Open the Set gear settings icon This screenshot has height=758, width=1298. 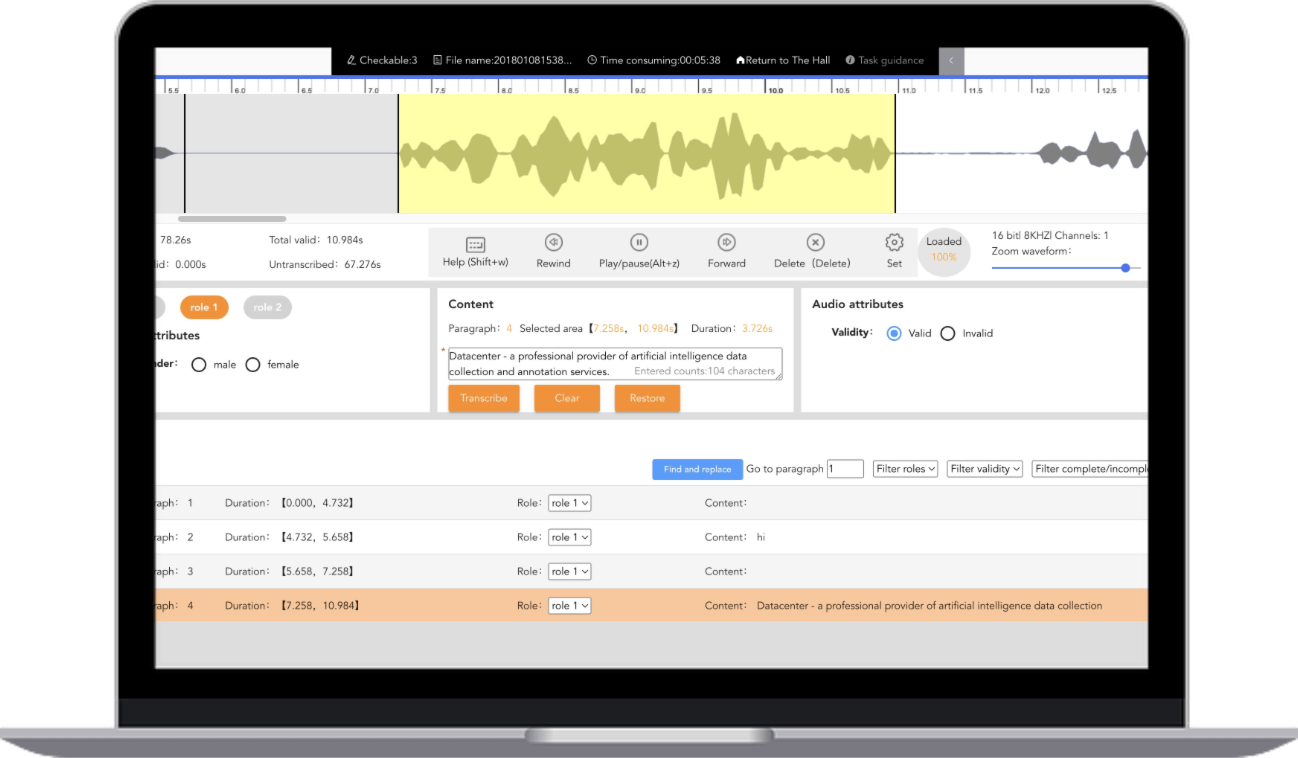[894, 243]
